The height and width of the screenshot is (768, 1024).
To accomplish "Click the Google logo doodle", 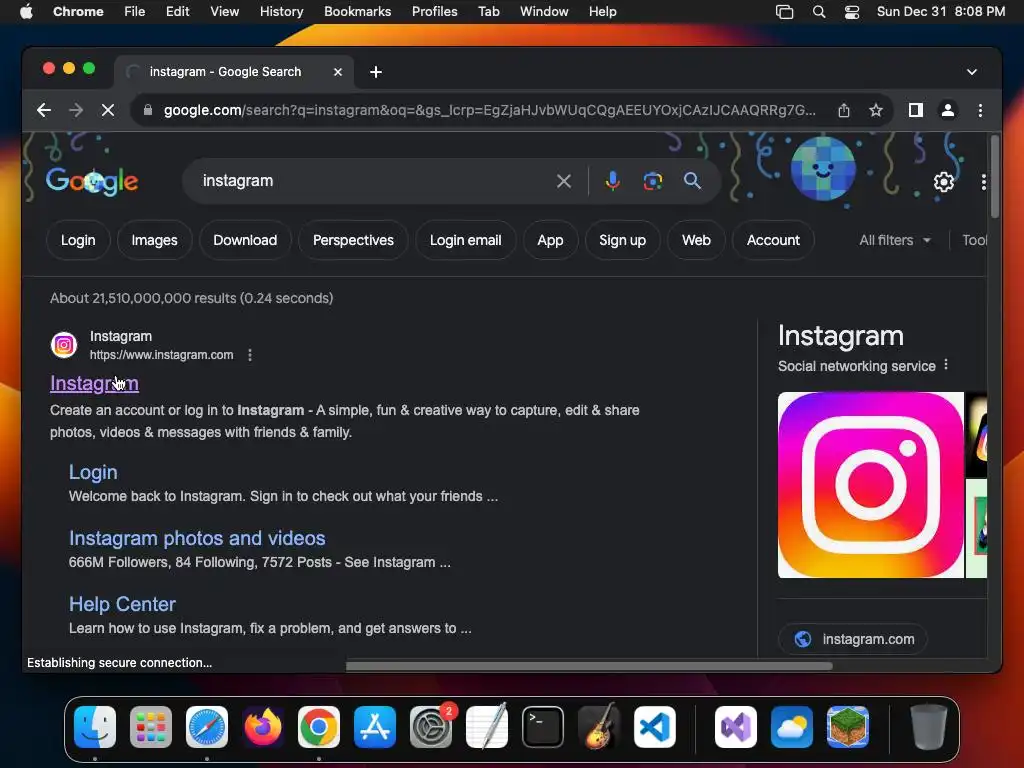I will pyautogui.click(x=92, y=181).
